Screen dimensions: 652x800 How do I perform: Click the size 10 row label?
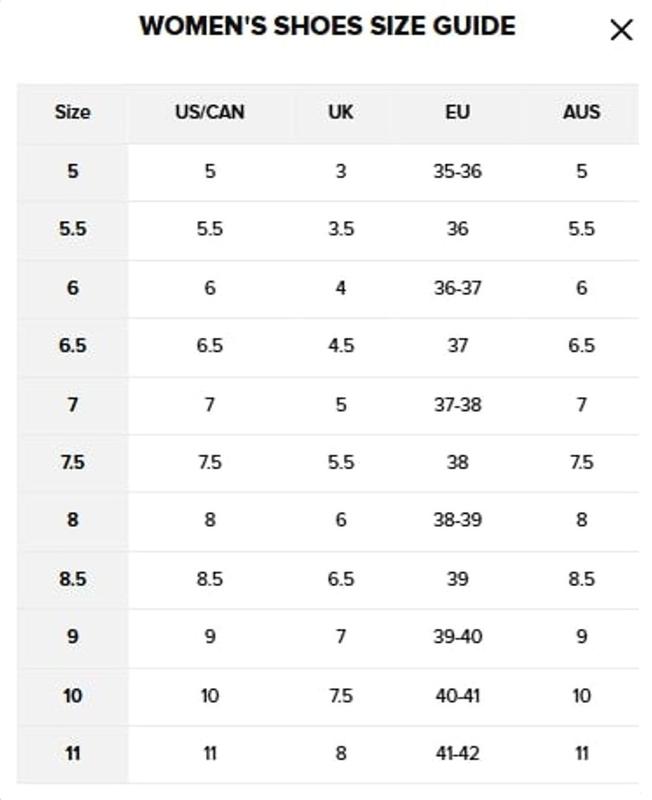(72, 696)
